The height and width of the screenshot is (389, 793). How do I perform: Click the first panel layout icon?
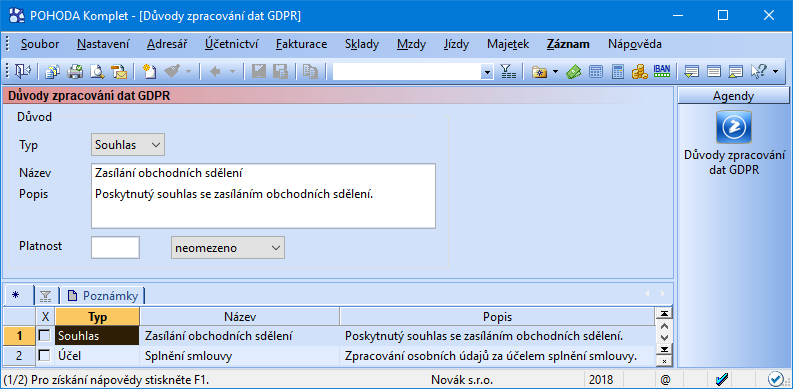(691, 72)
